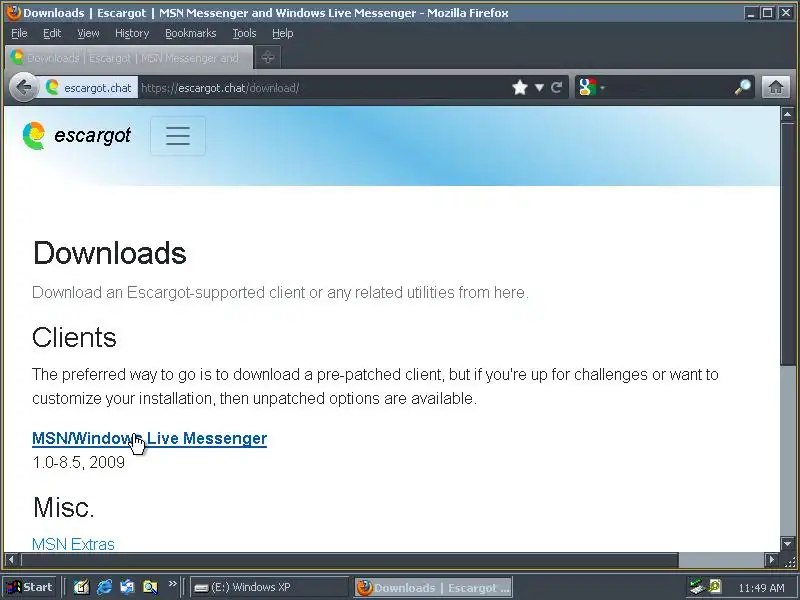Go back with the back arrow button

23,88
